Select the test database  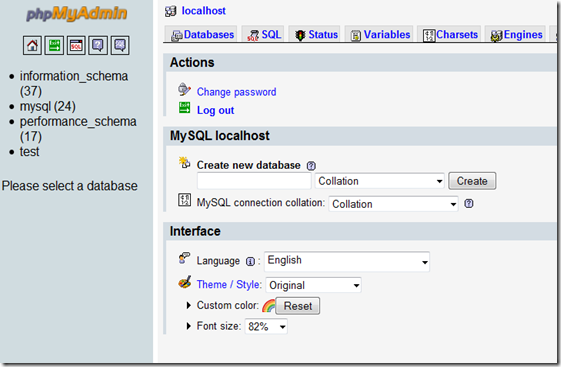click(x=29, y=152)
